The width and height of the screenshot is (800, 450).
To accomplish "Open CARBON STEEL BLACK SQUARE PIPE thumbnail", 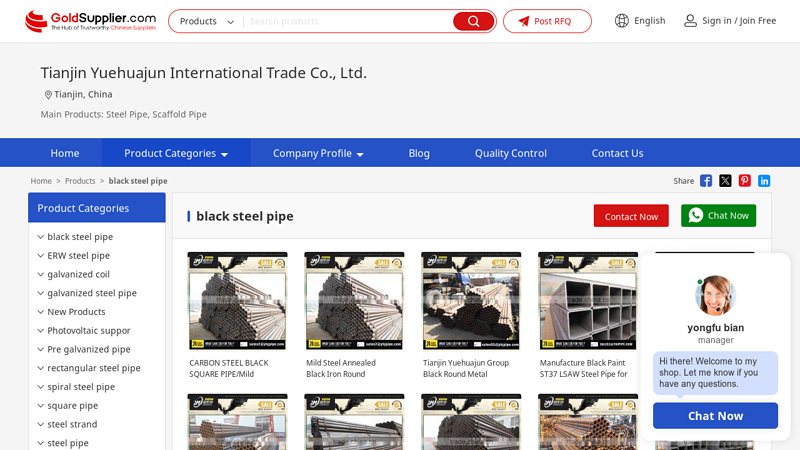I will pyautogui.click(x=237, y=301).
